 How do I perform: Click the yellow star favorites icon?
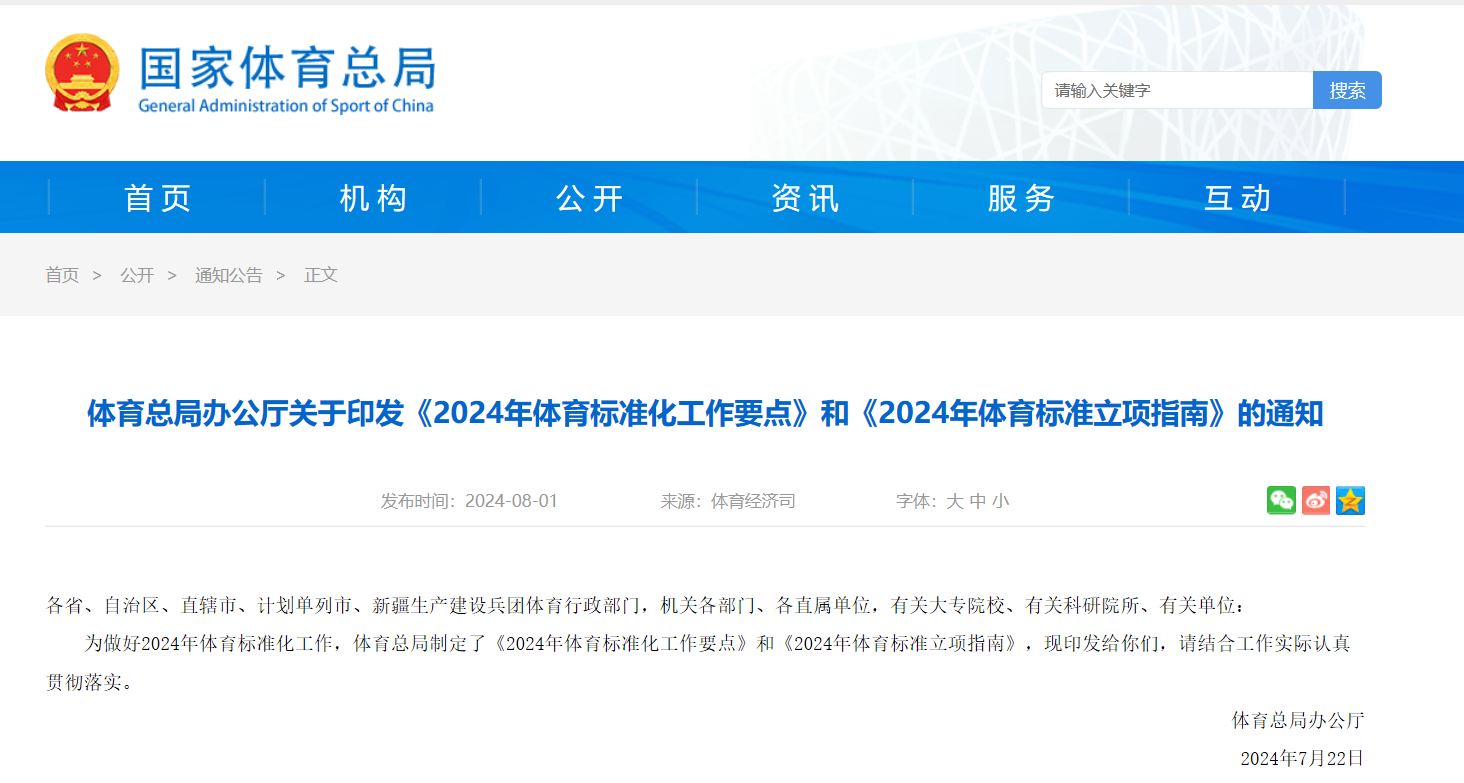coord(1350,501)
